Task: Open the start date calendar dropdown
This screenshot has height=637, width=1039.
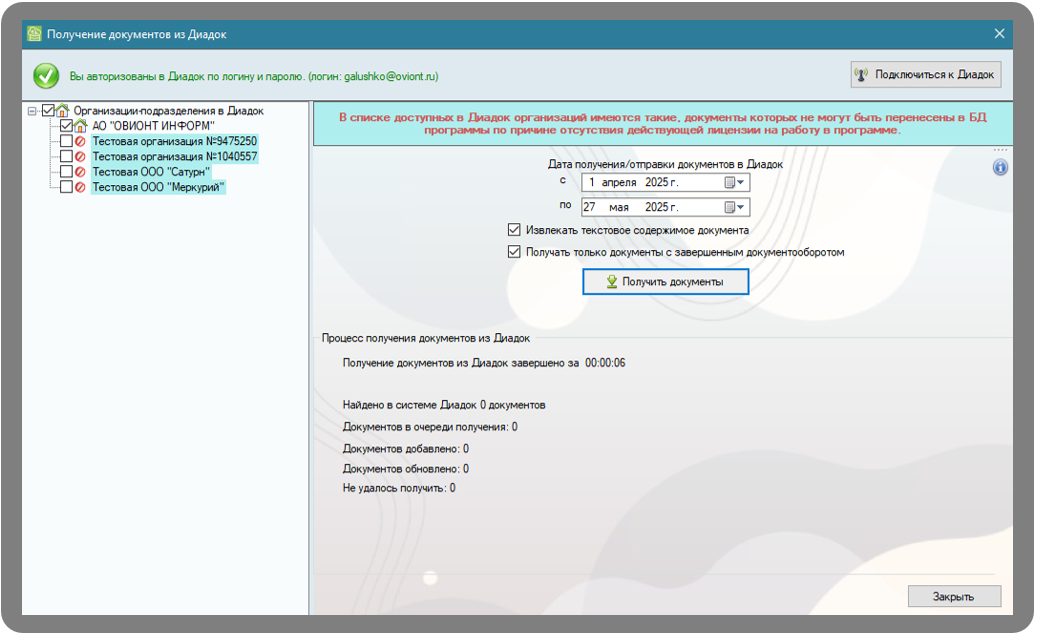Action: [734, 182]
